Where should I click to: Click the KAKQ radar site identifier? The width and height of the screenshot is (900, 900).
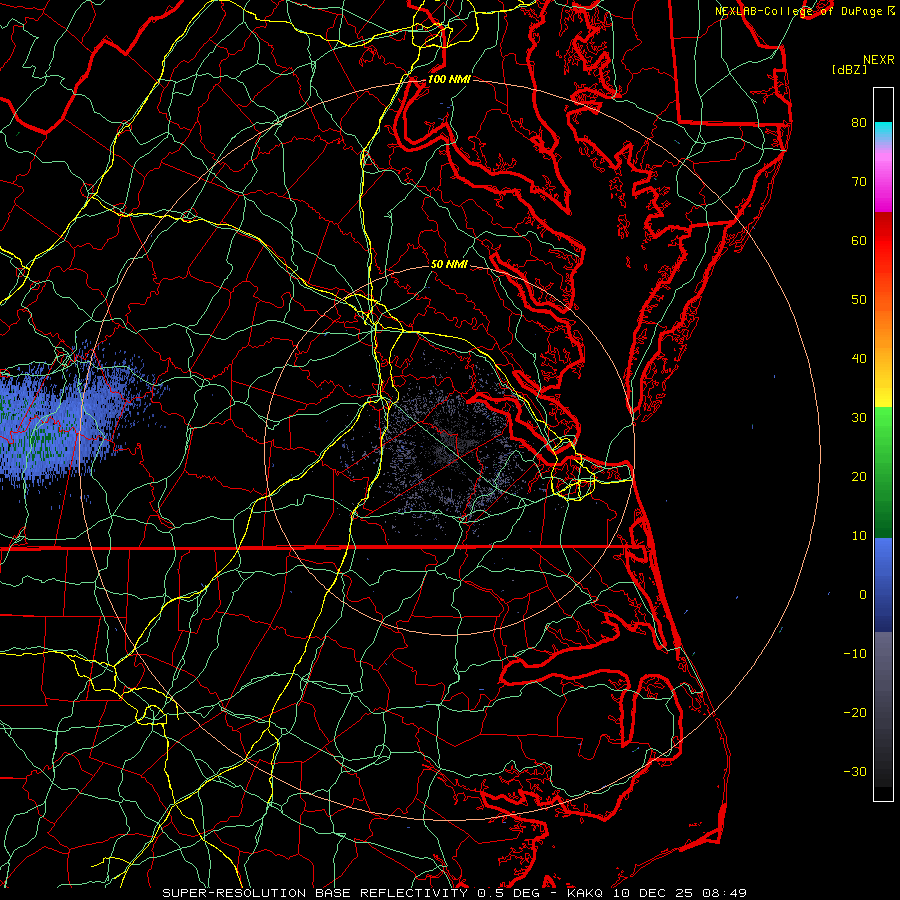click(x=585, y=893)
